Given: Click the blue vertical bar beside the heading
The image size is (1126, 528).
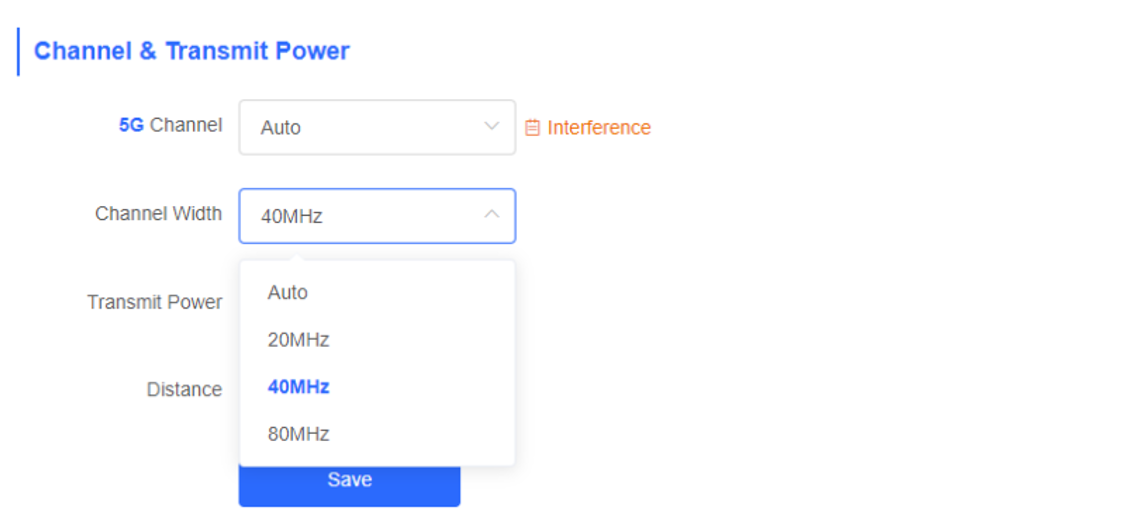Looking at the screenshot, I should (x=18, y=52).
